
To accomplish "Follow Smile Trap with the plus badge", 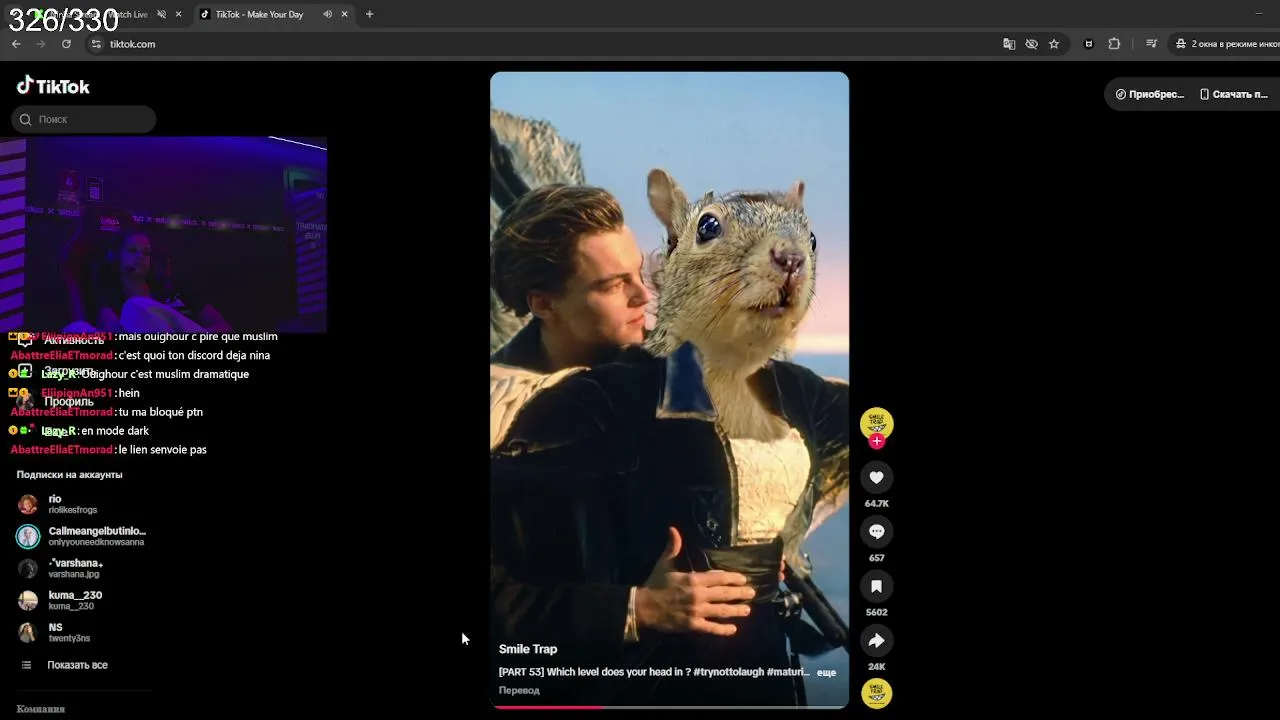I will click(x=877, y=441).
